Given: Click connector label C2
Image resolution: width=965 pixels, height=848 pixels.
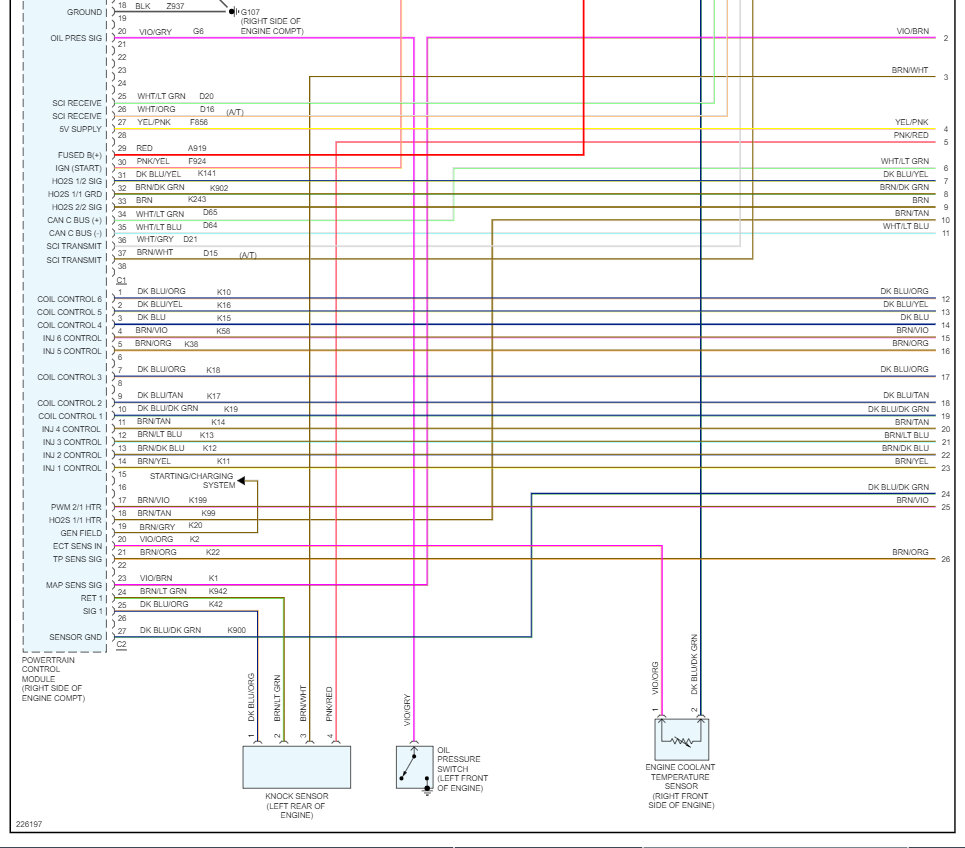Looking at the screenshot, I should pos(121,644).
